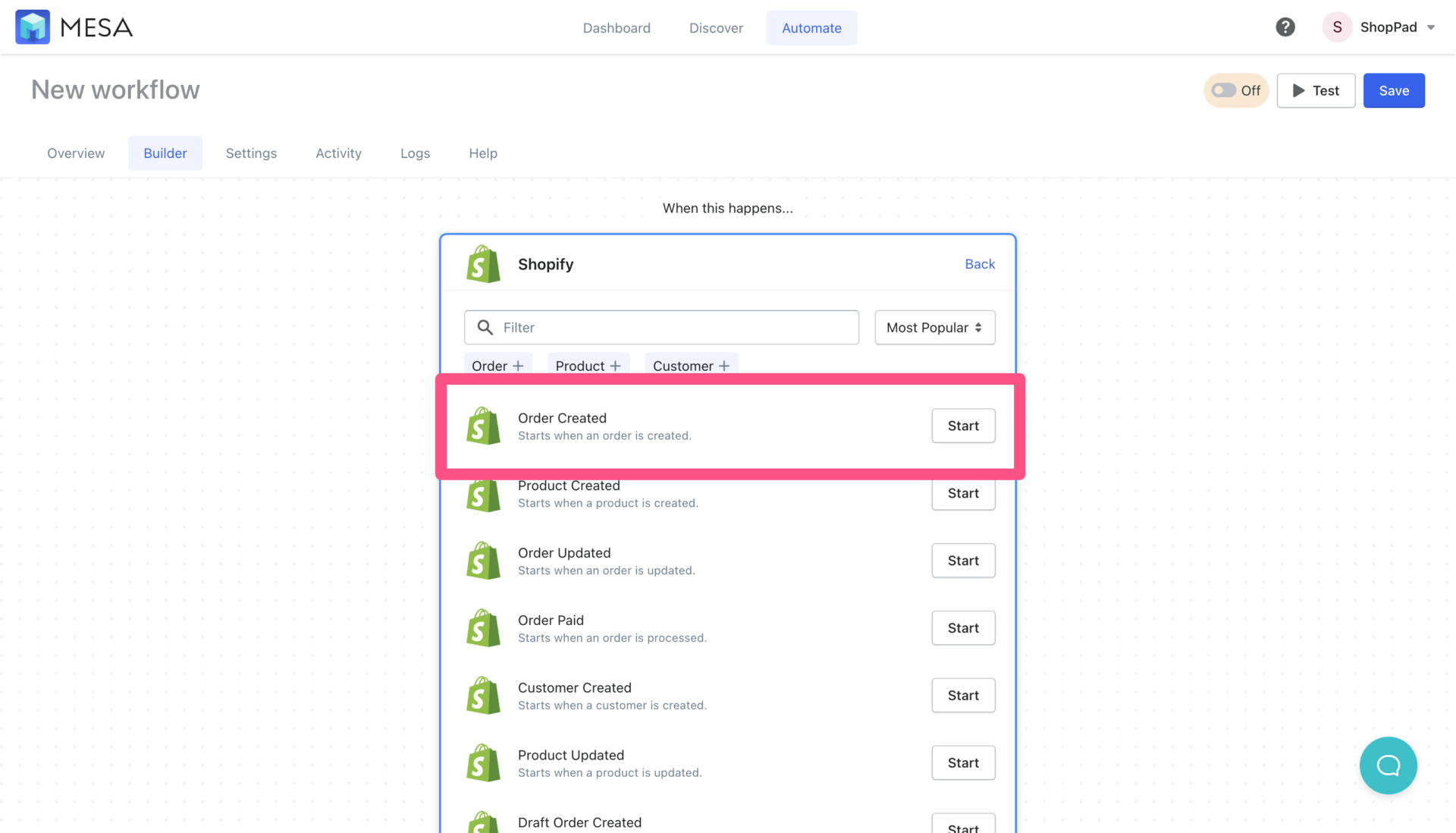This screenshot has width=1456, height=833.
Task: Open the Dashboard page
Action: (x=617, y=27)
